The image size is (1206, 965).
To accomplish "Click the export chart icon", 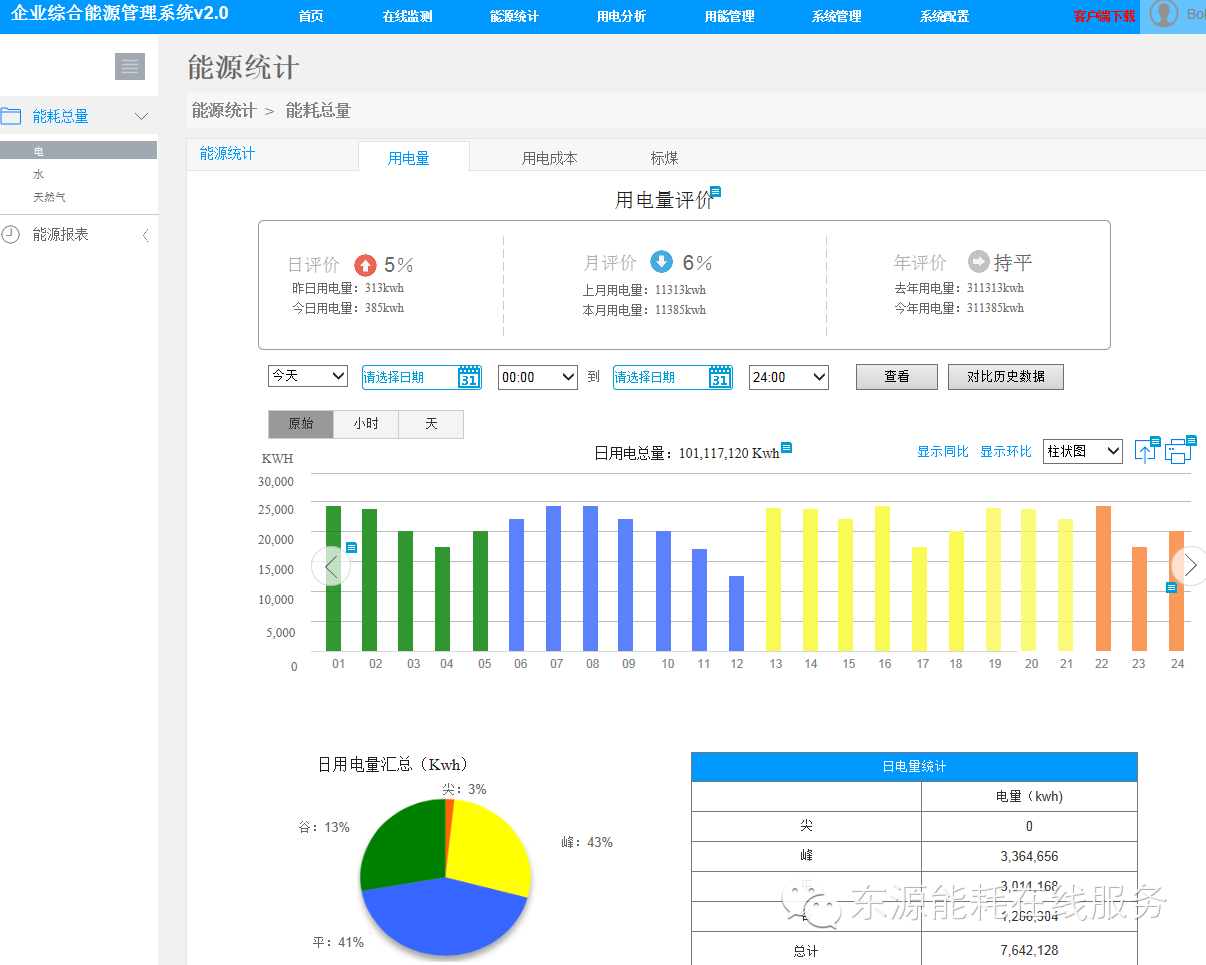I will 1145,451.
